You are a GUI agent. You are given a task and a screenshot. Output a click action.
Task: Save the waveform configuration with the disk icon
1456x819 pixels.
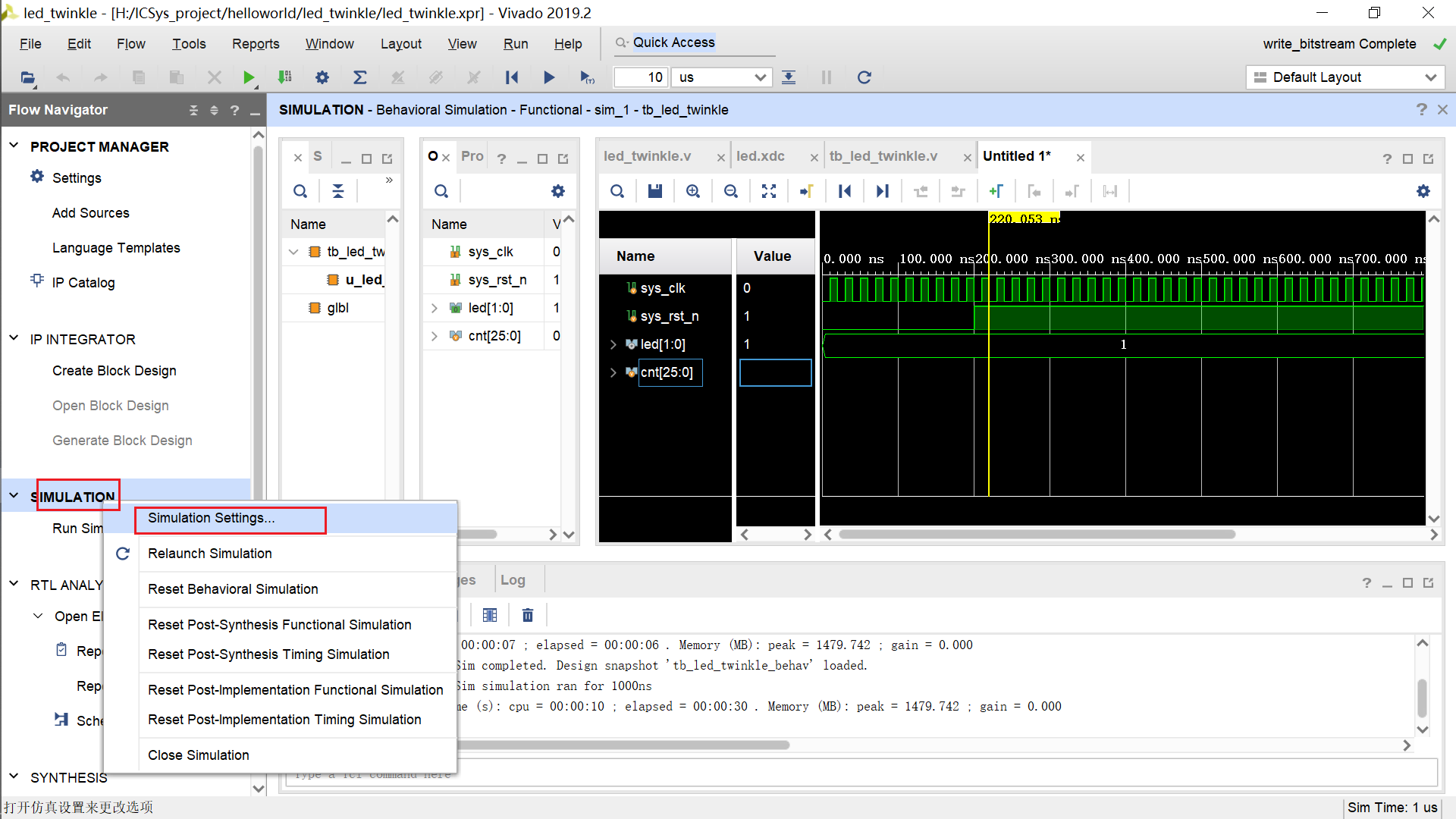click(655, 191)
